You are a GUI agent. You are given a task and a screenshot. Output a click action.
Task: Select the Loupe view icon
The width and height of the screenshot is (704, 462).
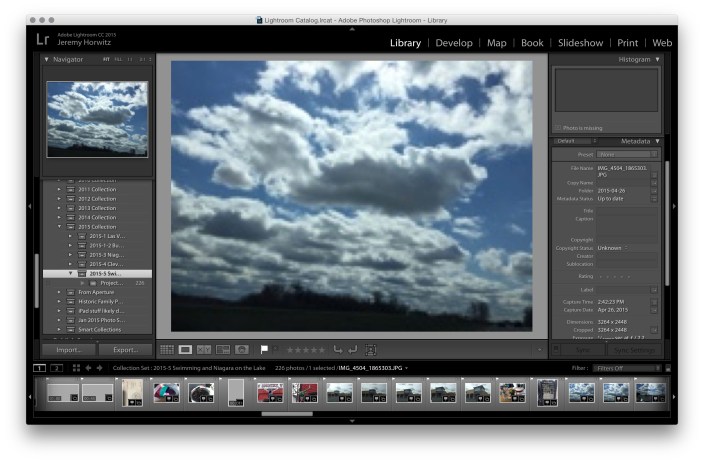point(185,350)
